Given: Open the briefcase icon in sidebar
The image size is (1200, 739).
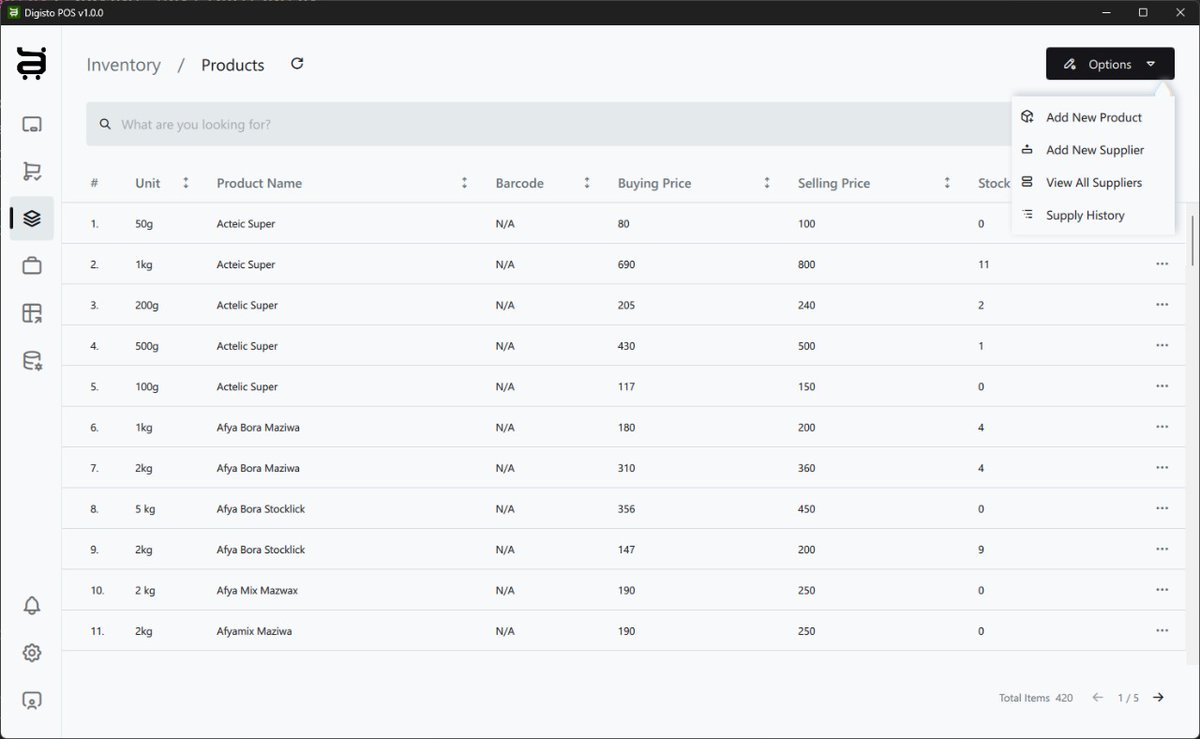Looking at the screenshot, I should (x=32, y=265).
